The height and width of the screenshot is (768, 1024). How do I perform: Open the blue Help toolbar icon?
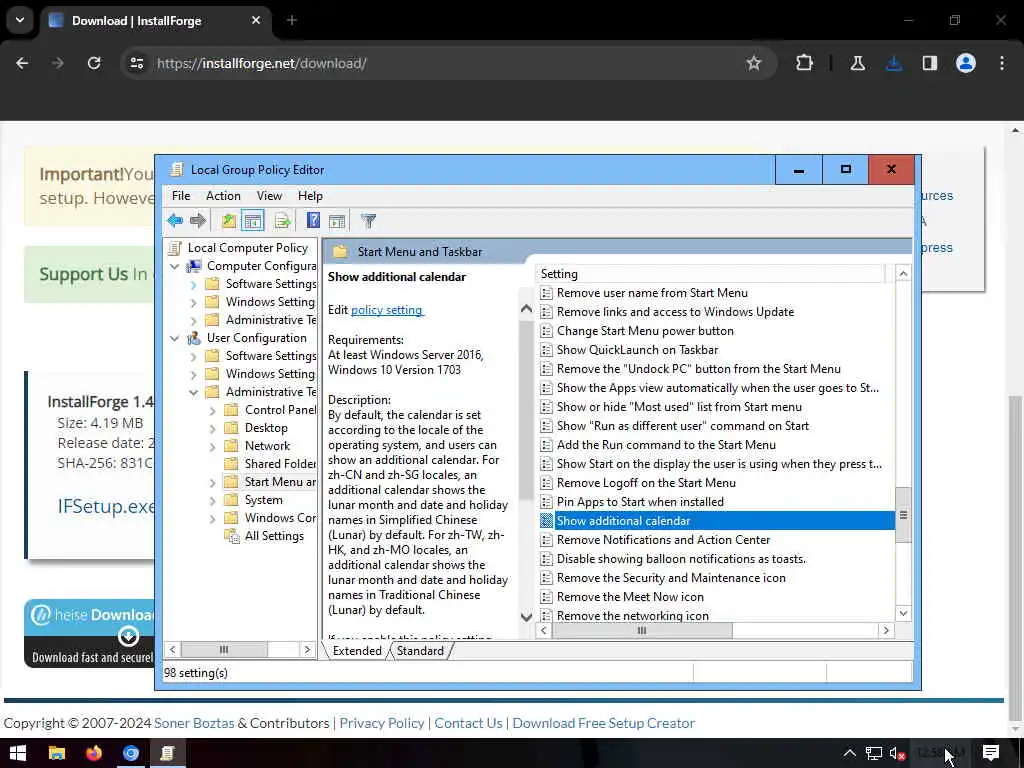[313, 221]
